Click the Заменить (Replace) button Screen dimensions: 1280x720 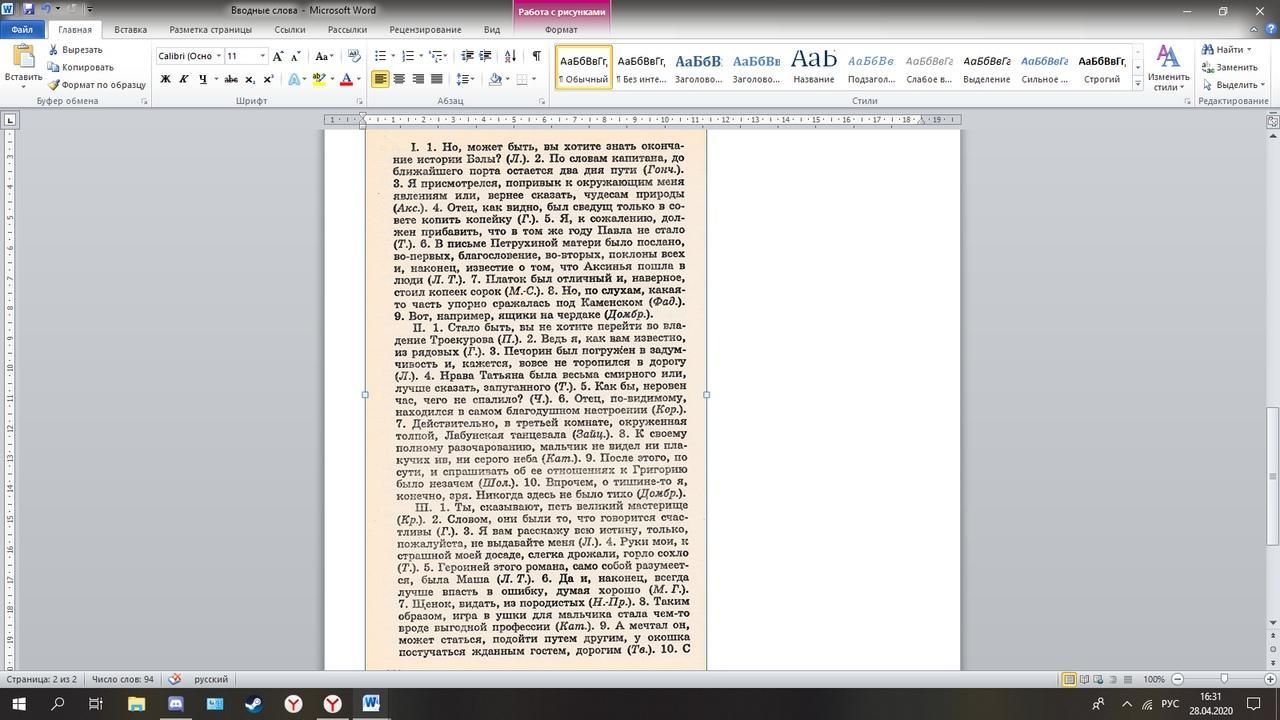click(x=1229, y=67)
